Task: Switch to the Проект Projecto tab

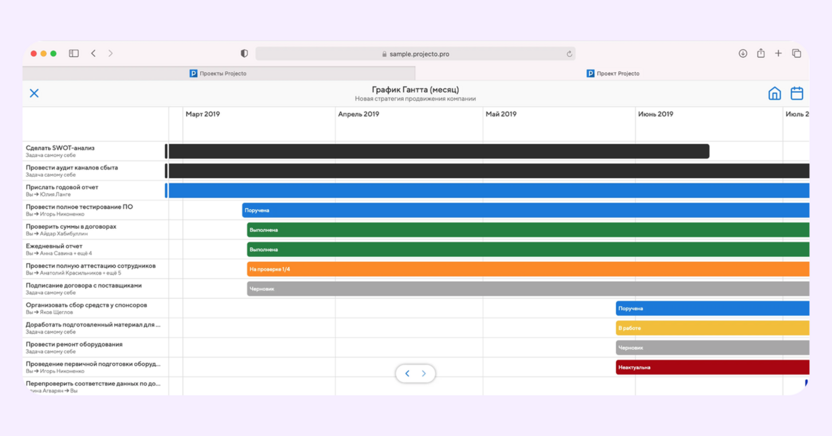Action: pos(613,73)
